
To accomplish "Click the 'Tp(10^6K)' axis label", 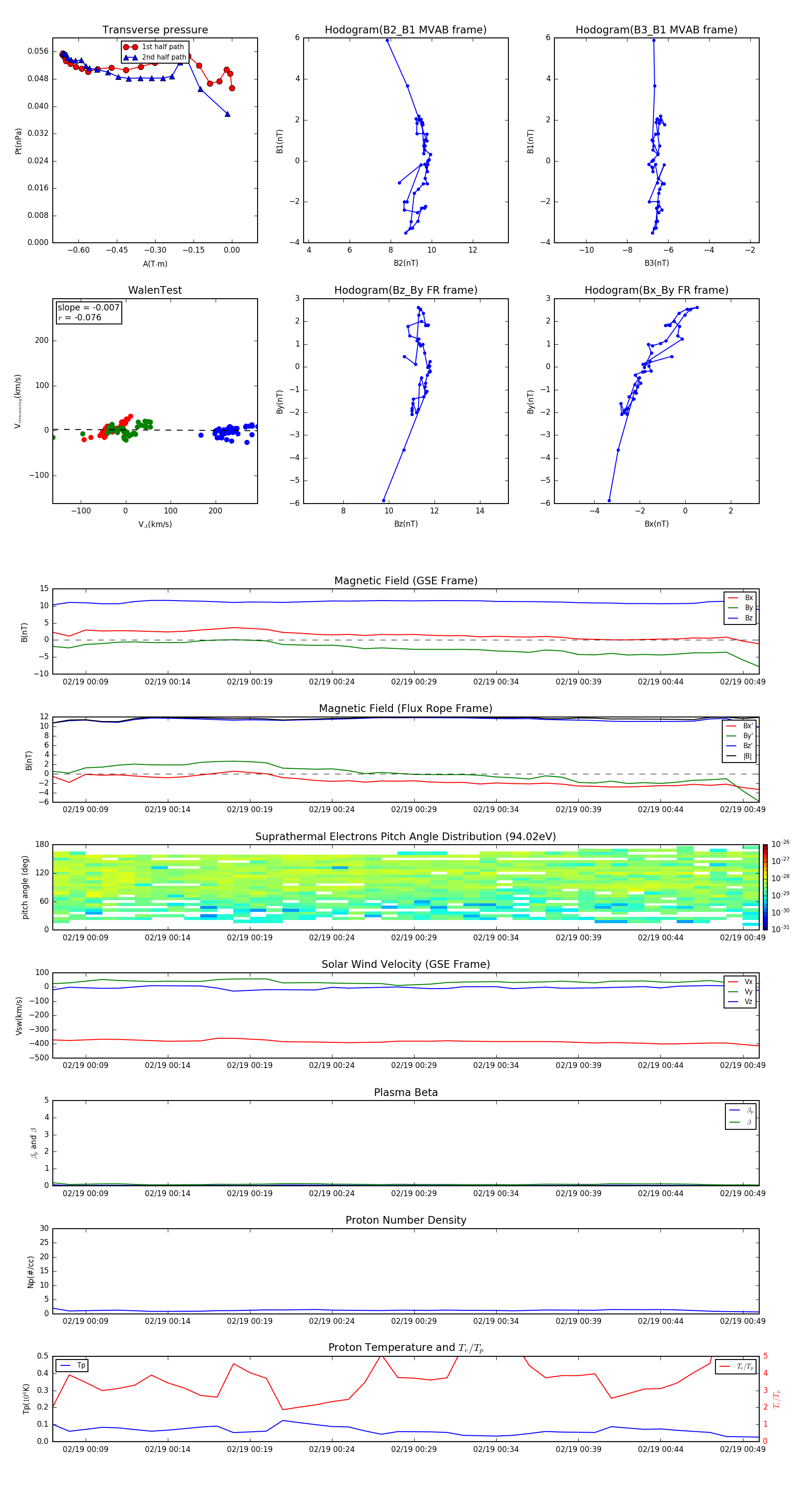I will click(26, 1399).
